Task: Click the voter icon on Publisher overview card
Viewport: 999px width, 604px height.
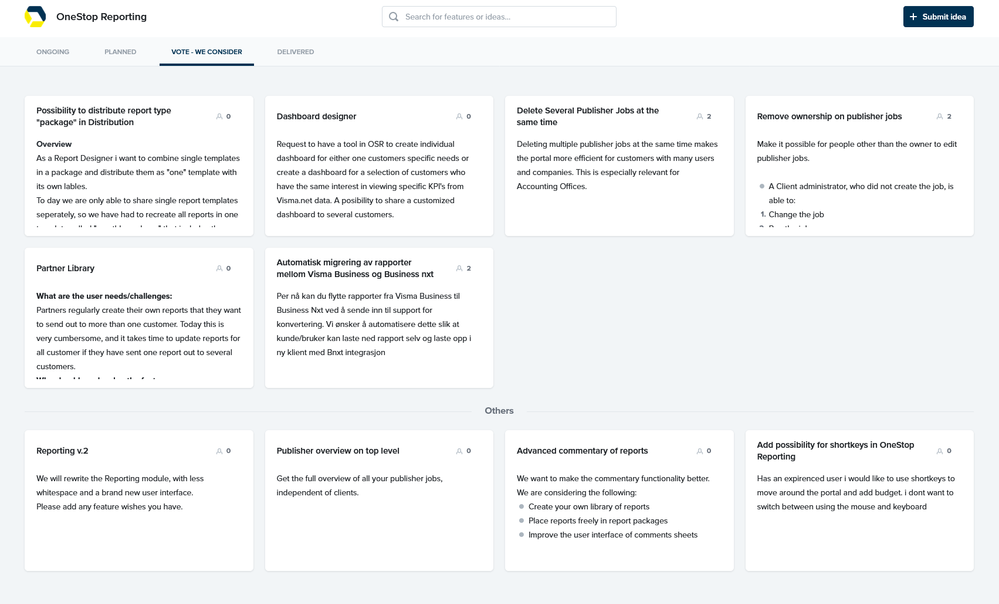Action: tap(458, 450)
